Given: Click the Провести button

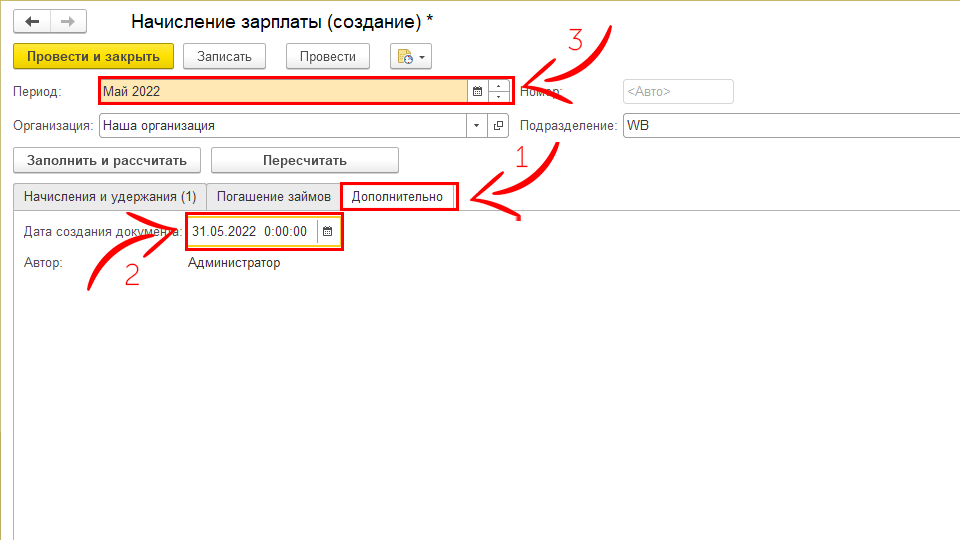Looking at the screenshot, I should tap(327, 57).
